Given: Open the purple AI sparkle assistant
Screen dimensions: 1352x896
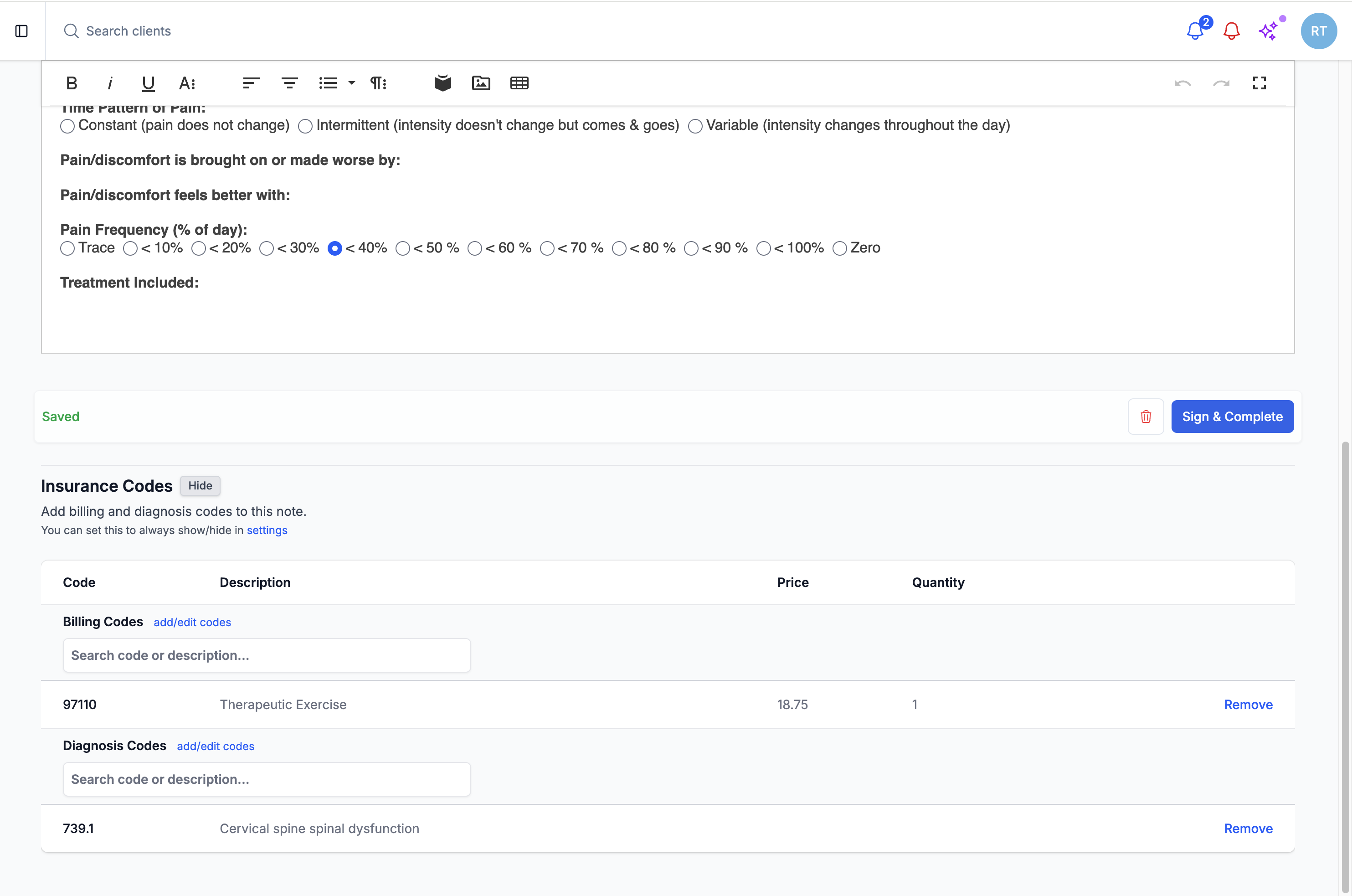Looking at the screenshot, I should [1268, 31].
